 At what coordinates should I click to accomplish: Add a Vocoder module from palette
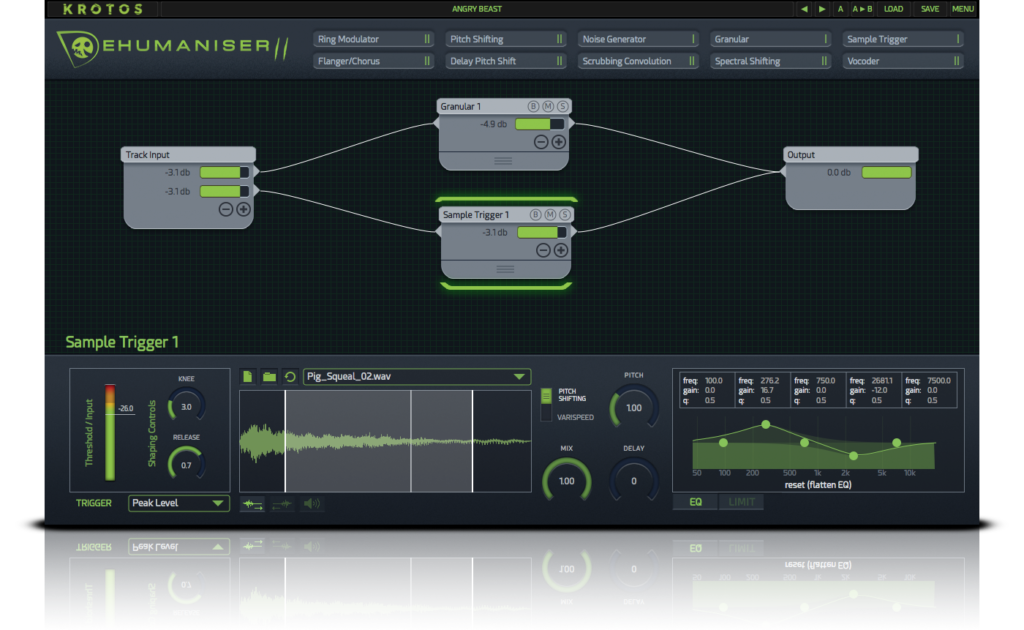[903, 61]
